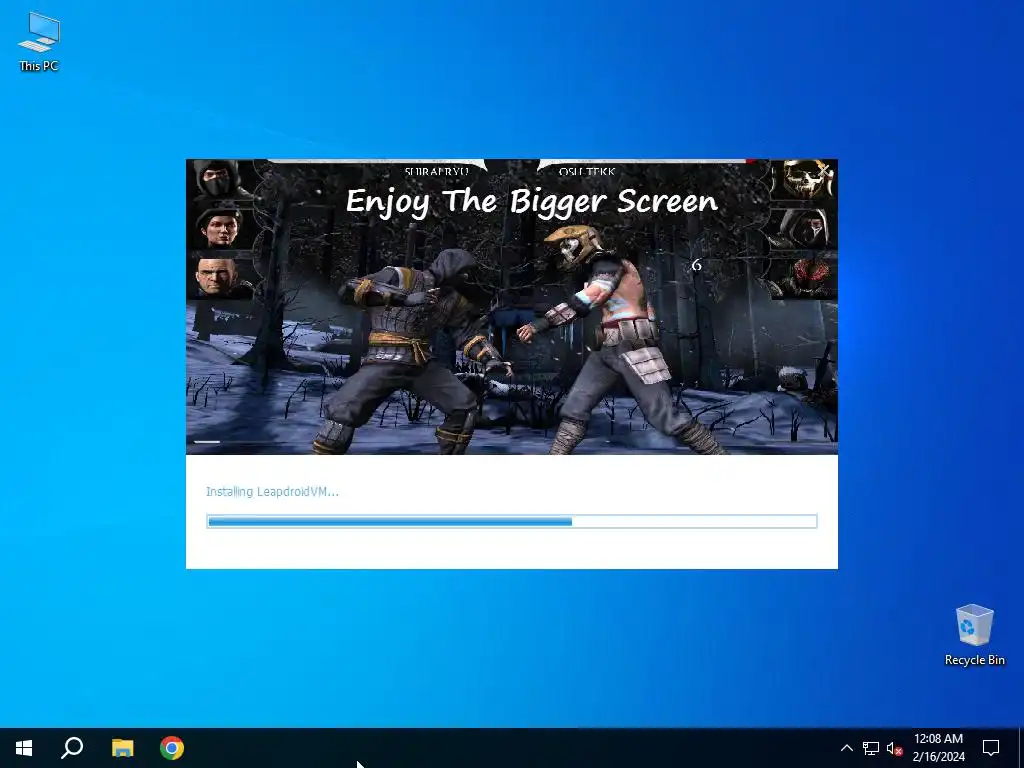Click the masked ninja portrait in banner
1024x768 pixels.
pyautogui.click(x=218, y=178)
